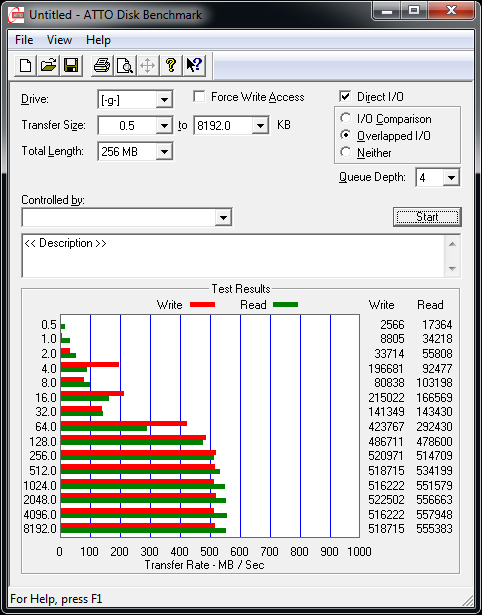Enable the Force Write Access checkbox
482x615 pixels.
coord(199,96)
